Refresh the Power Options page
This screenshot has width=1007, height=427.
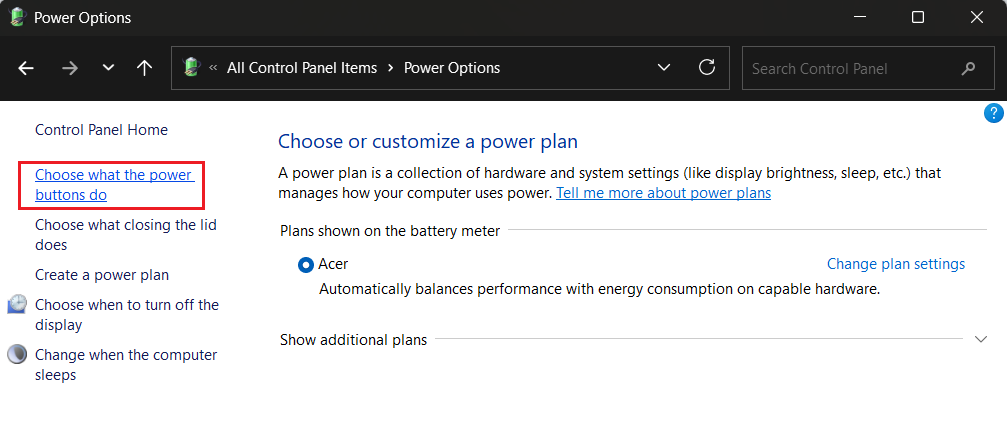point(707,68)
